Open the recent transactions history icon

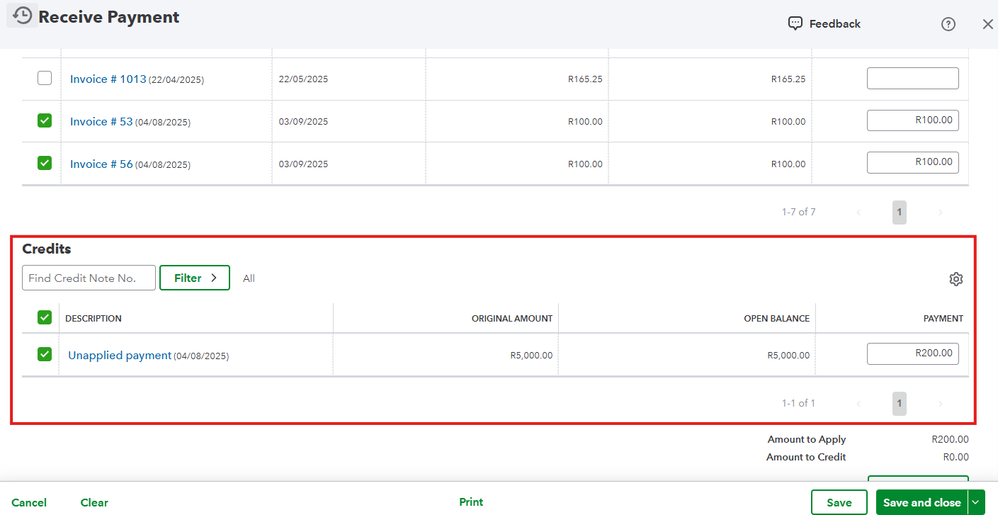click(x=22, y=16)
